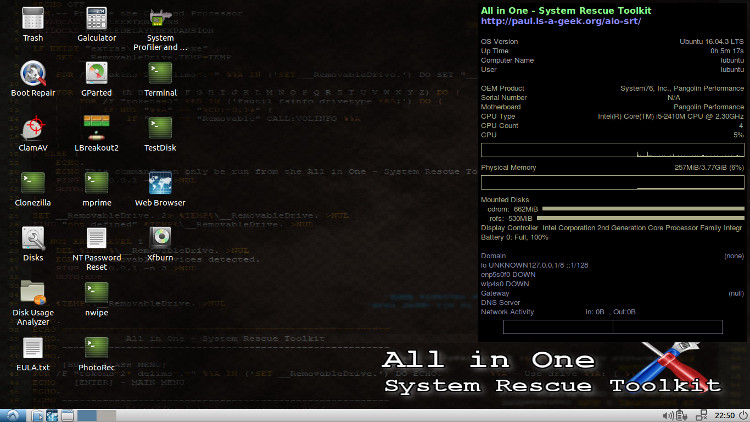Click the cdrom 662MiB disk usage bar
Viewport: 750px width, 422px height.
point(643,209)
